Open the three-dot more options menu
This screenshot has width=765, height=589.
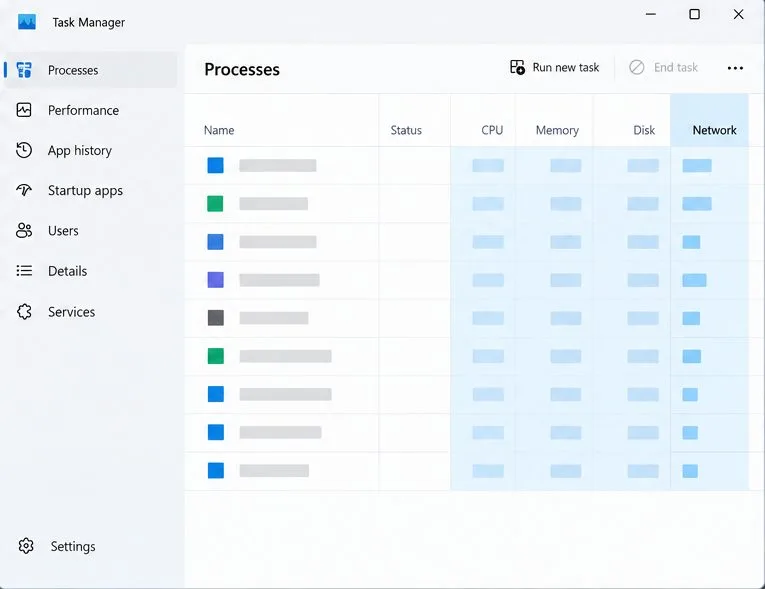[x=735, y=68]
